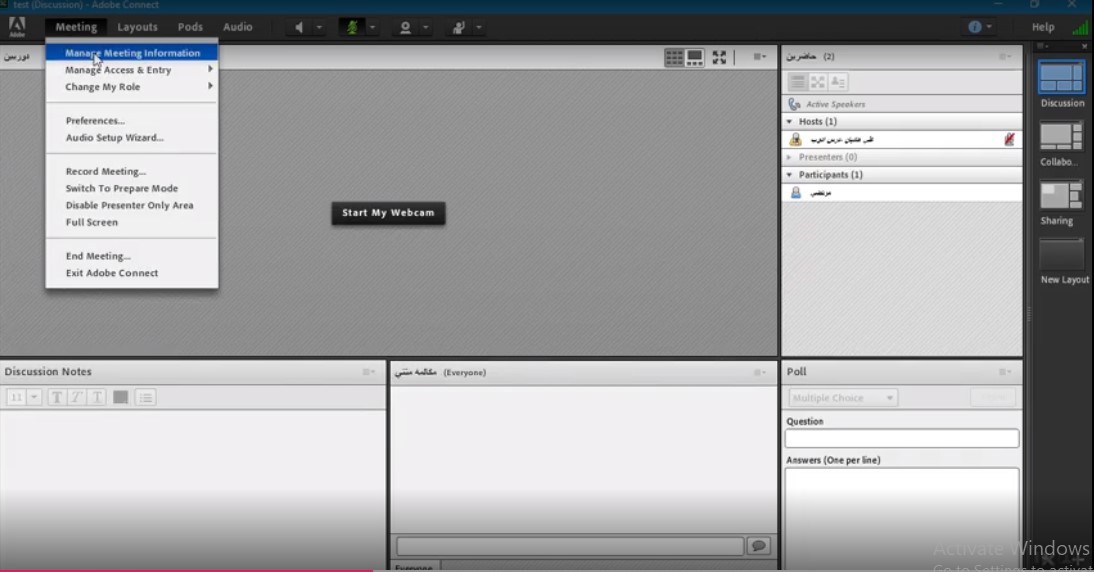Click the webcam icon in toolbar
This screenshot has width=1094, height=572.
[405, 27]
